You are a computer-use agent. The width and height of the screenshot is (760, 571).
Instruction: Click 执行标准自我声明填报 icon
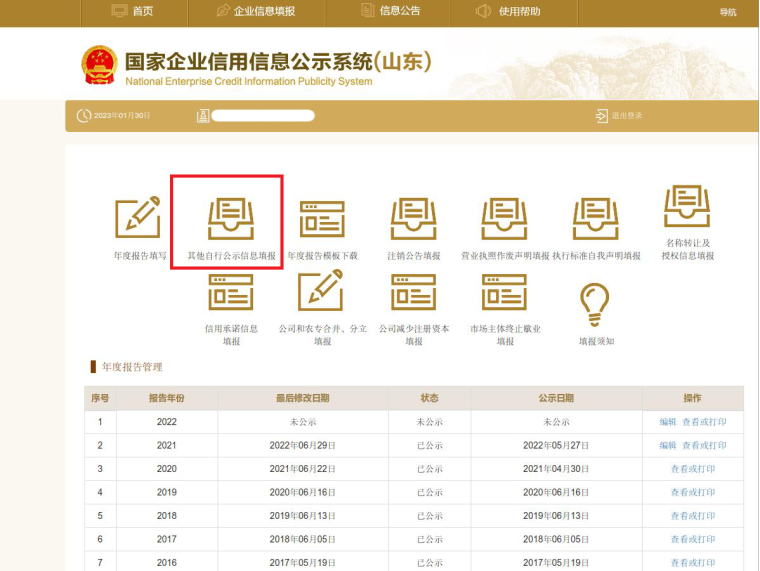(x=595, y=219)
